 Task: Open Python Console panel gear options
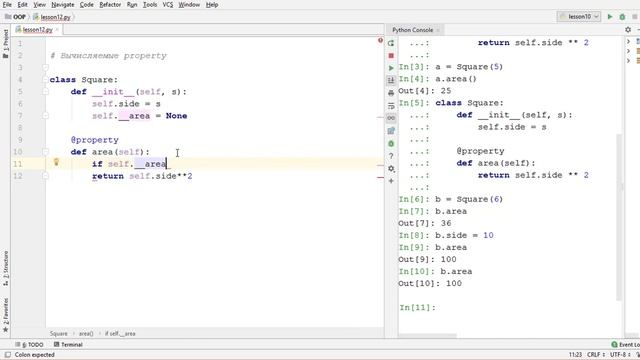628,30
